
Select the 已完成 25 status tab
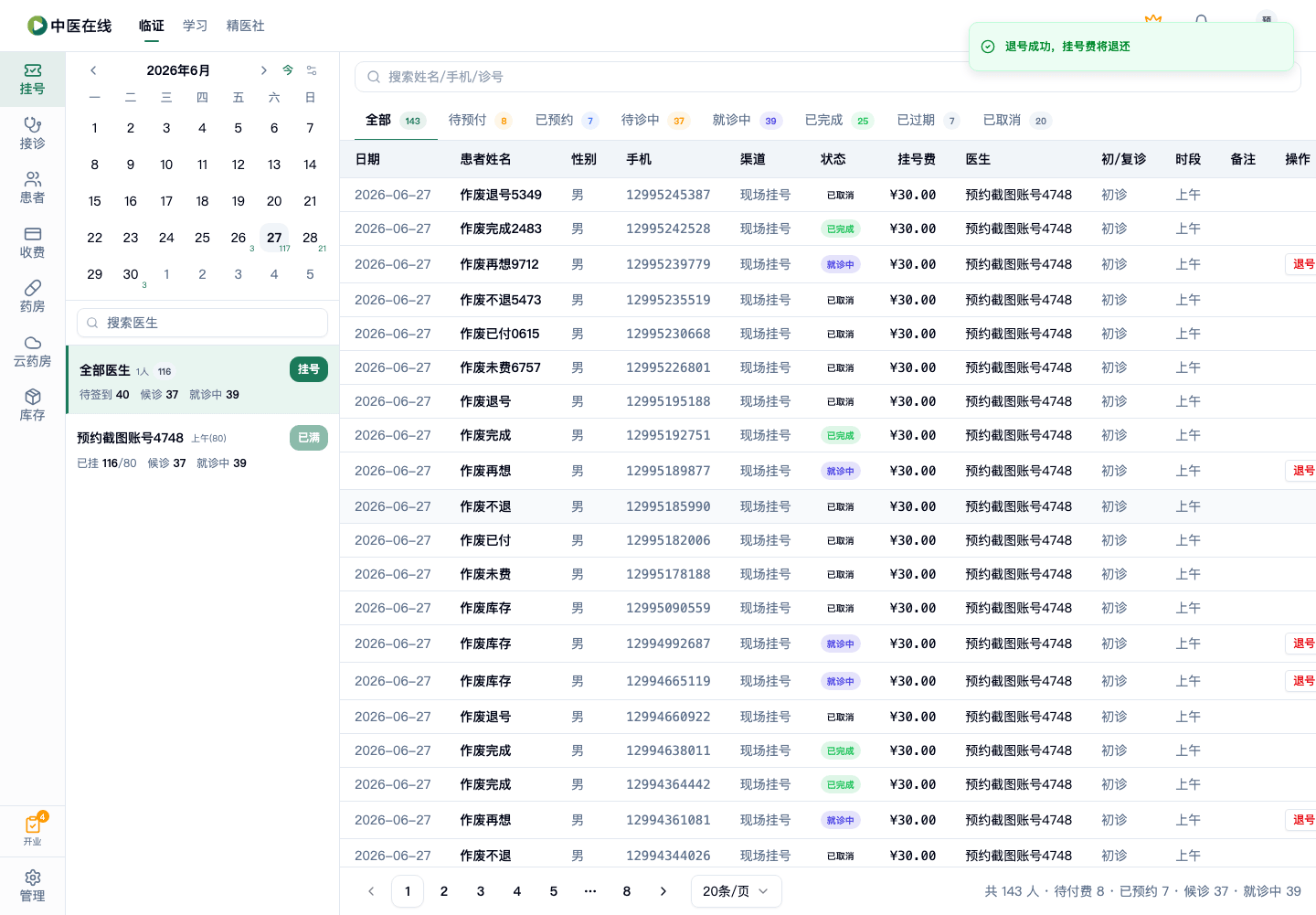[839, 121]
